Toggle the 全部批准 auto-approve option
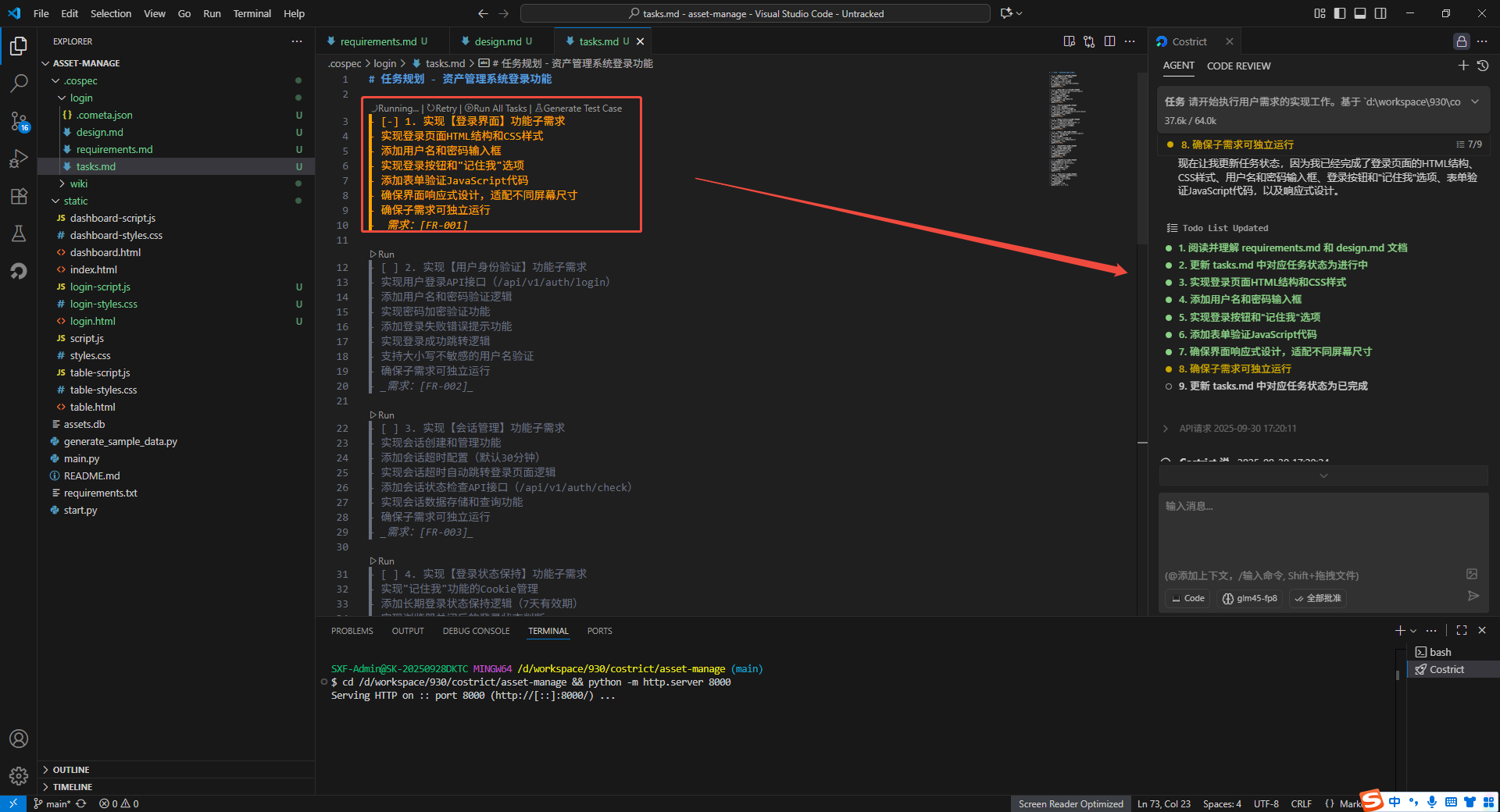The image size is (1500, 812). click(x=1318, y=598)
